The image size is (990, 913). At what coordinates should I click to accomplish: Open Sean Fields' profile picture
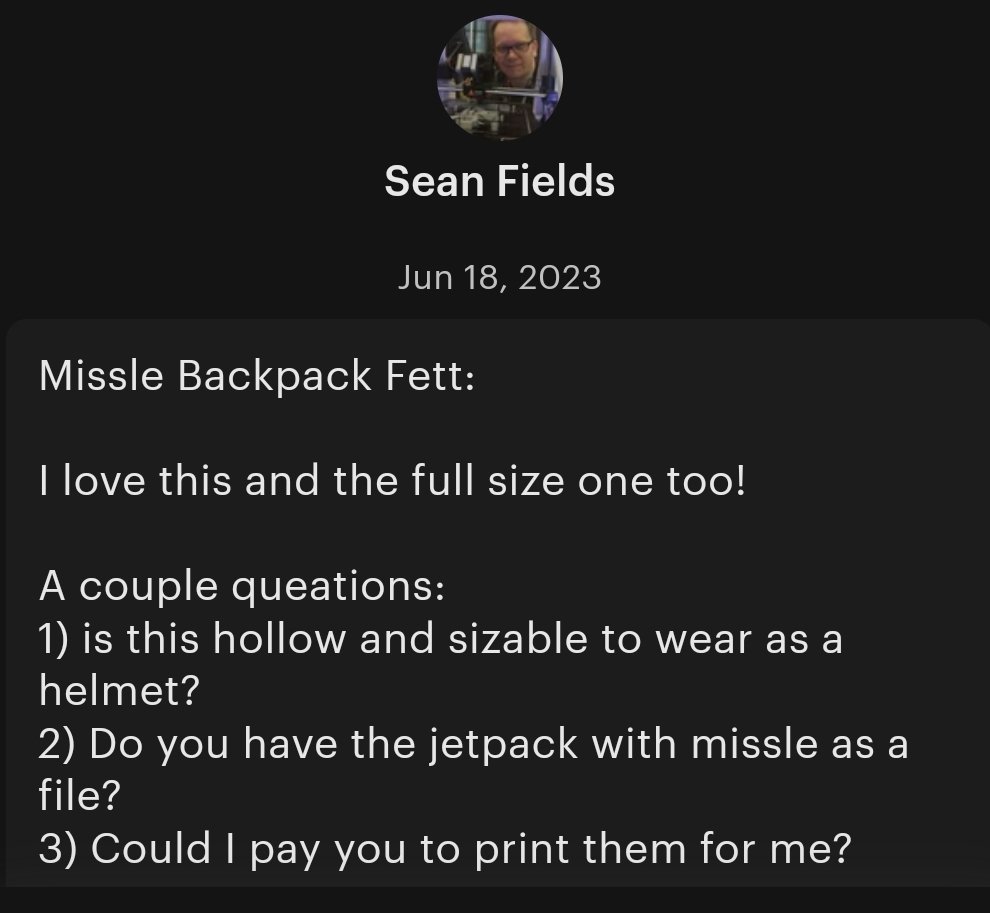tap(499, 77)
